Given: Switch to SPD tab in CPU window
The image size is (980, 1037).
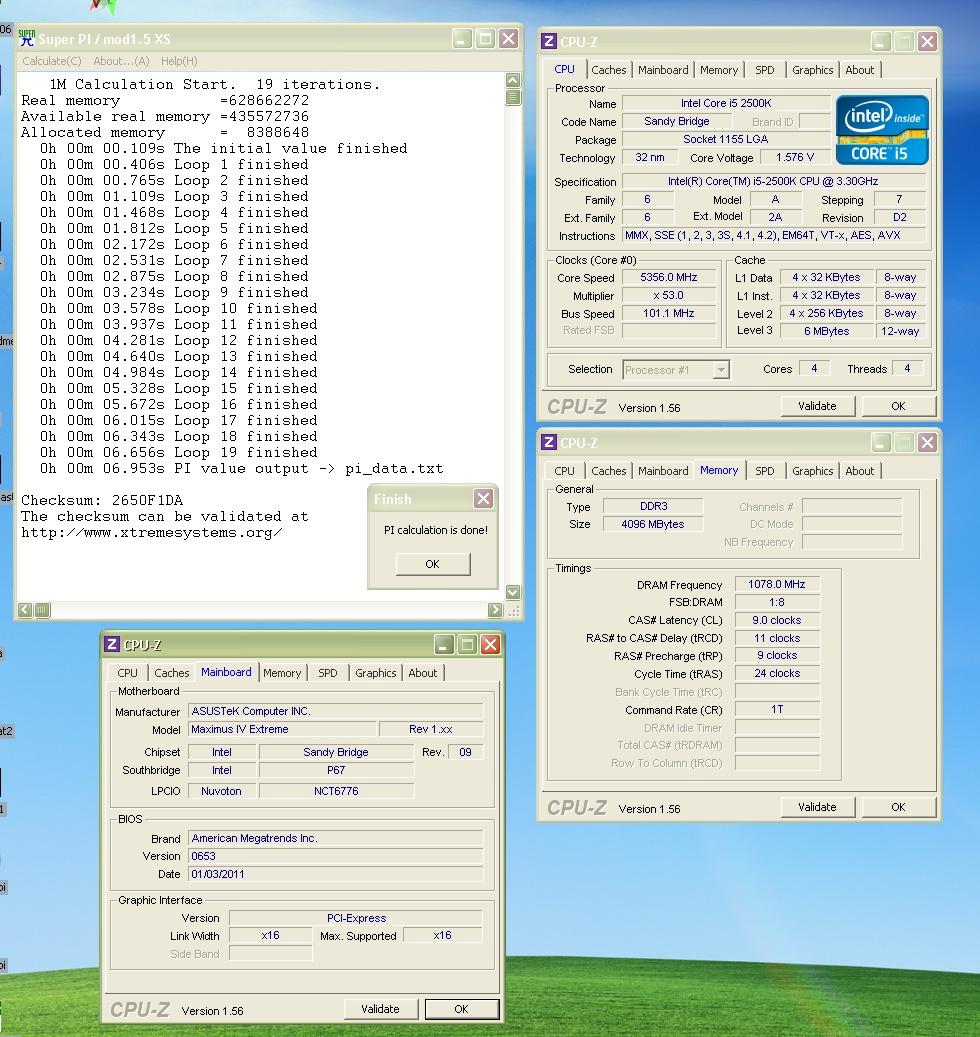Looking at the screenshot, I should tap(764, 70).
